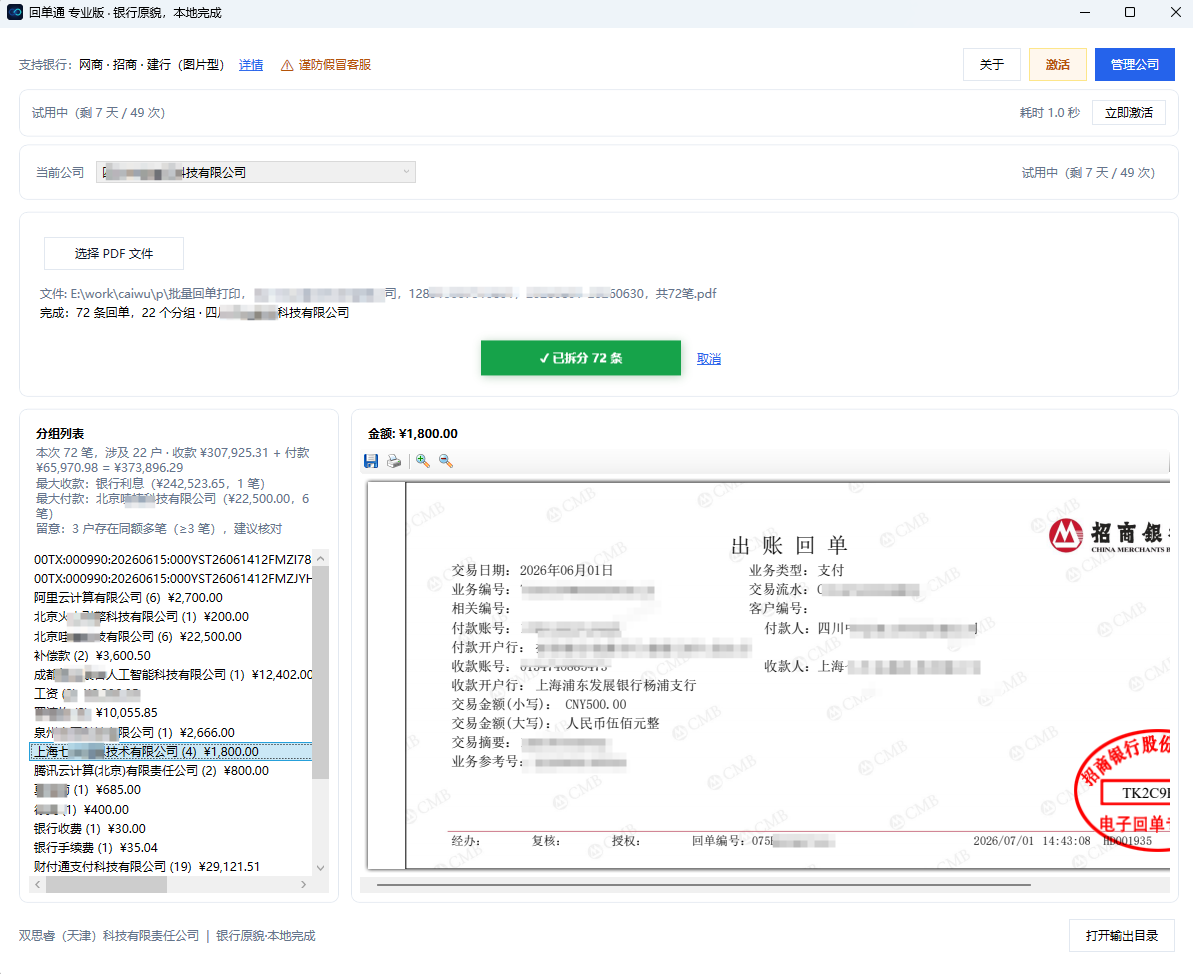Click the 分组列表 heading
This screenshot has width=1193, height=974.
(x=60, y=434)
